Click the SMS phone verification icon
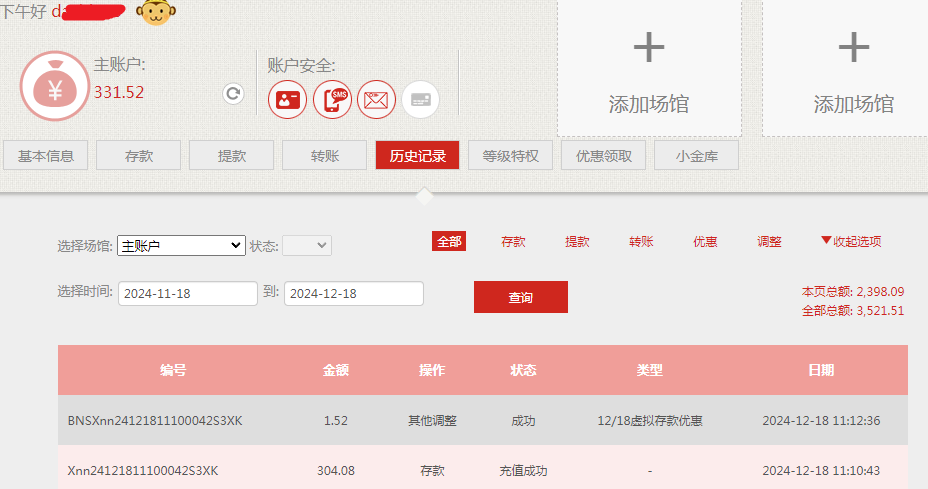This screenshot has width=928, height=489. pyautogui.click(x=332, y=100)
